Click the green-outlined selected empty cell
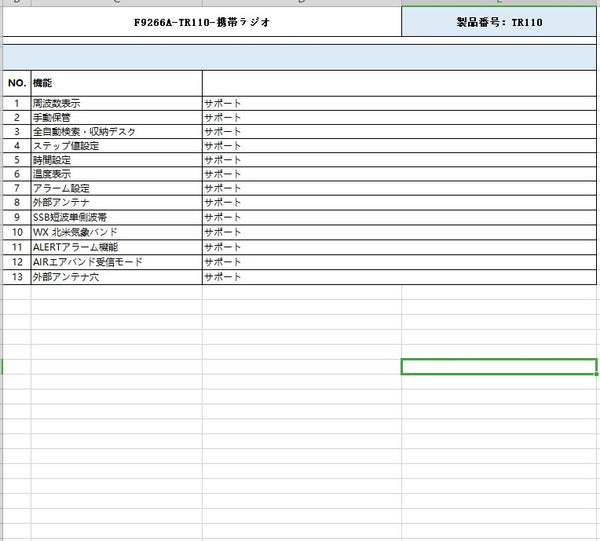 (x=499, y=366)
